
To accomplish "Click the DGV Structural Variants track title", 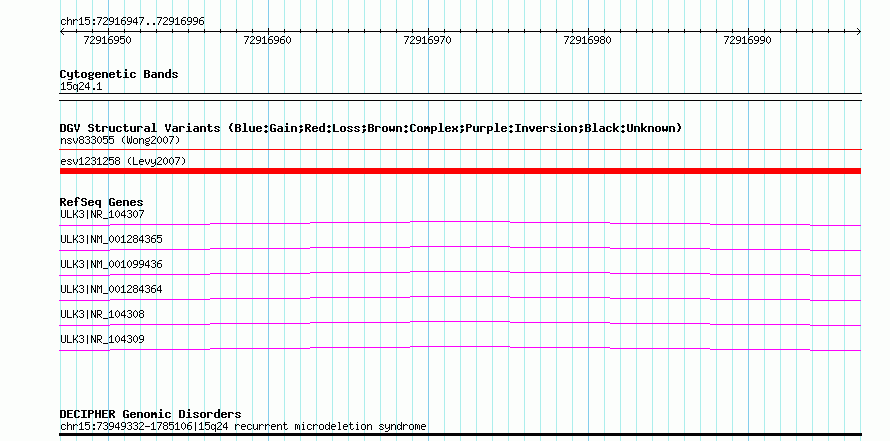I will point(371,128).
